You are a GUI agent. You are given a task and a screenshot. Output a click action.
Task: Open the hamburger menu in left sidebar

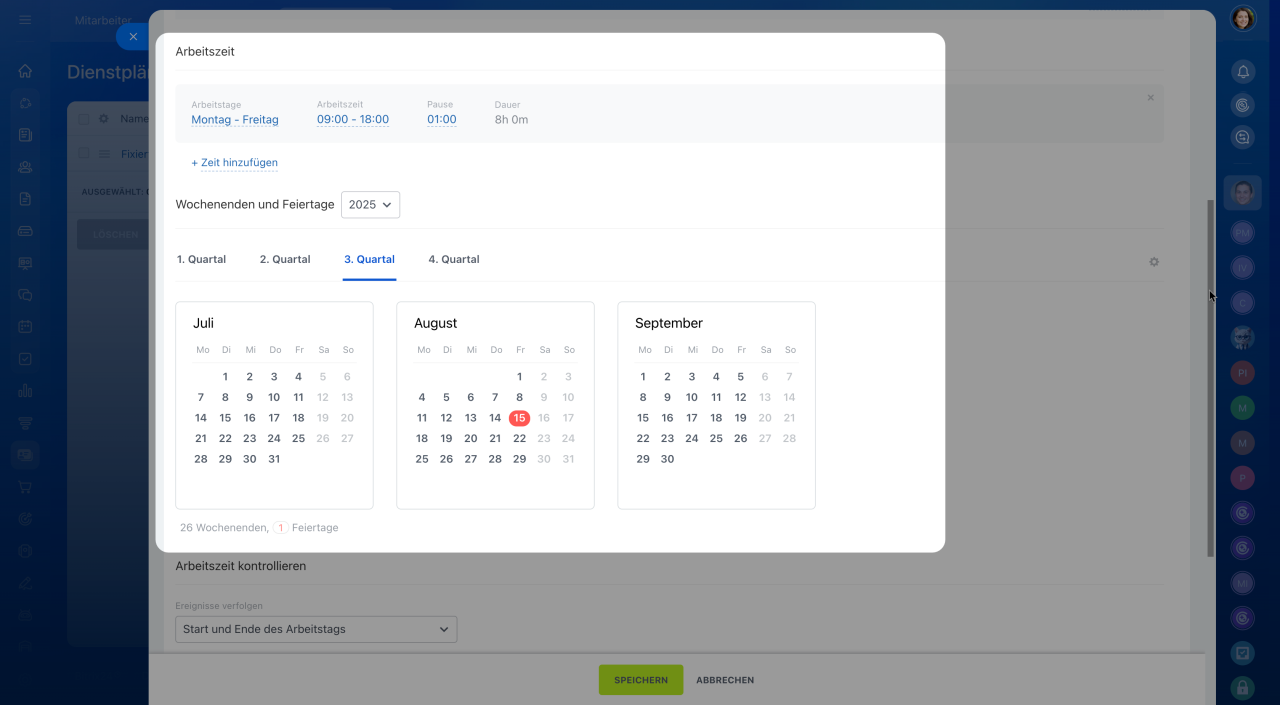pyautogui.click(x=26, y=20)
